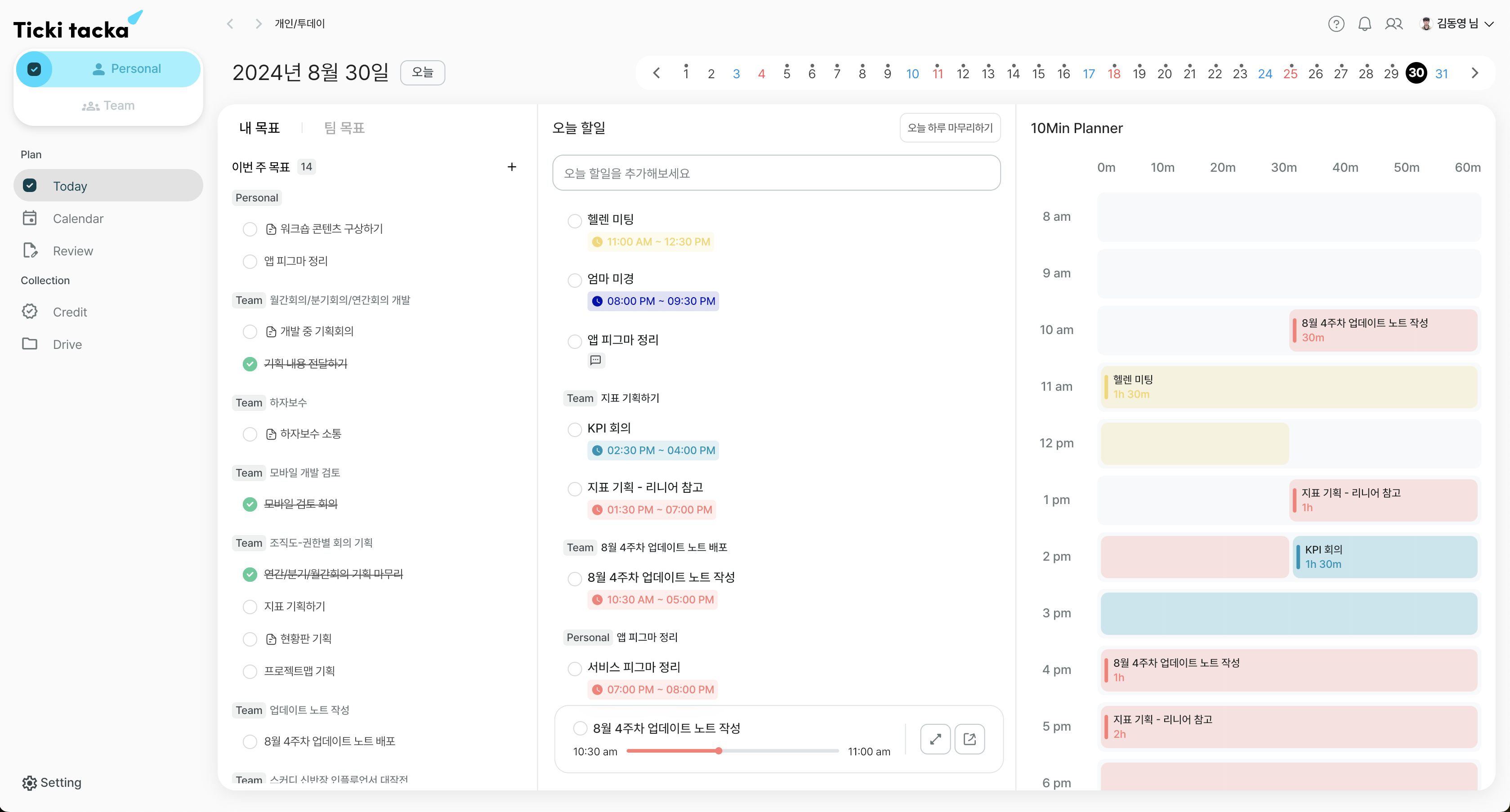Click the timer progress slider handle
The image size is (1510, 812).
click(x=719, y=751)
